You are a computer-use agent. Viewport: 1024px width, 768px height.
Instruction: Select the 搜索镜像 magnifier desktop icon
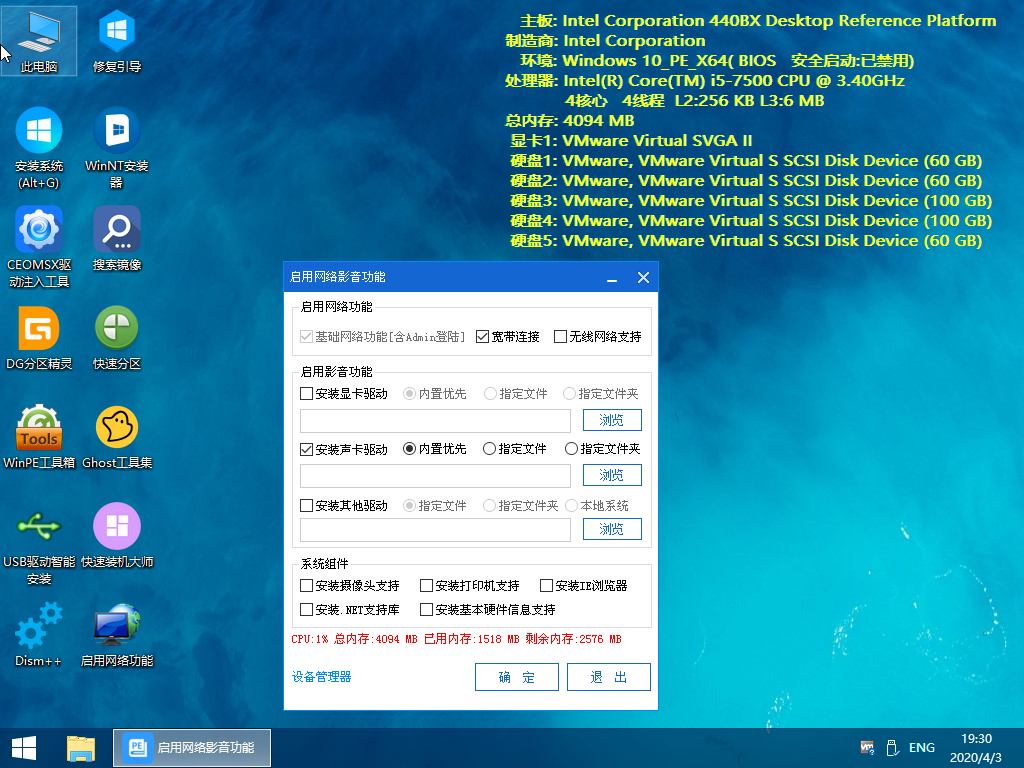(117, 238)
